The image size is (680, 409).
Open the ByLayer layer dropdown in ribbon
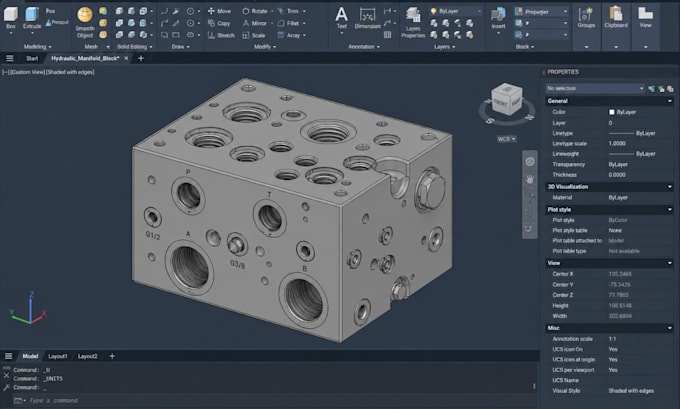tap(456, 11)
